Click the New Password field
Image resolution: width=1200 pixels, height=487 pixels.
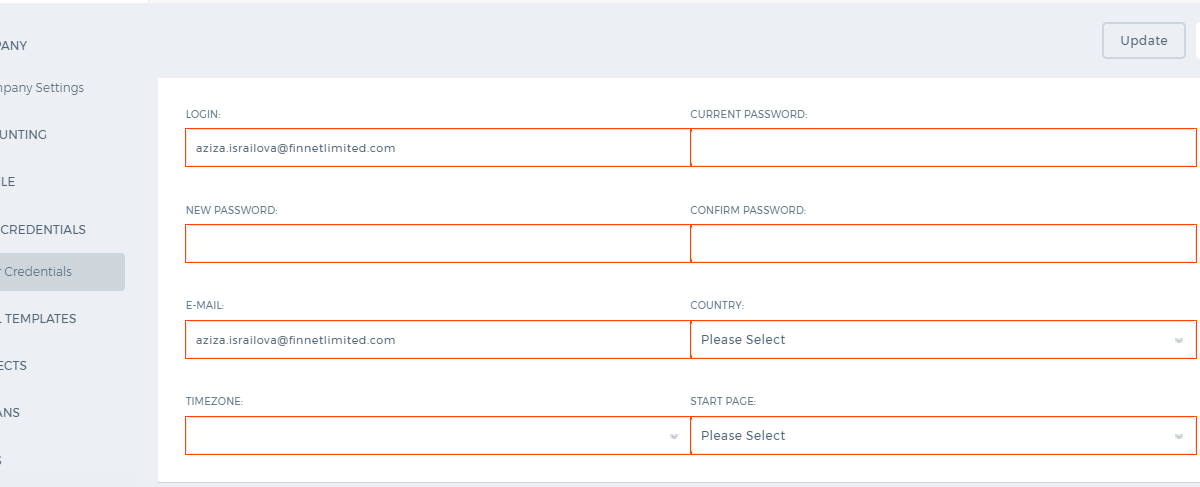coord(438,244)
